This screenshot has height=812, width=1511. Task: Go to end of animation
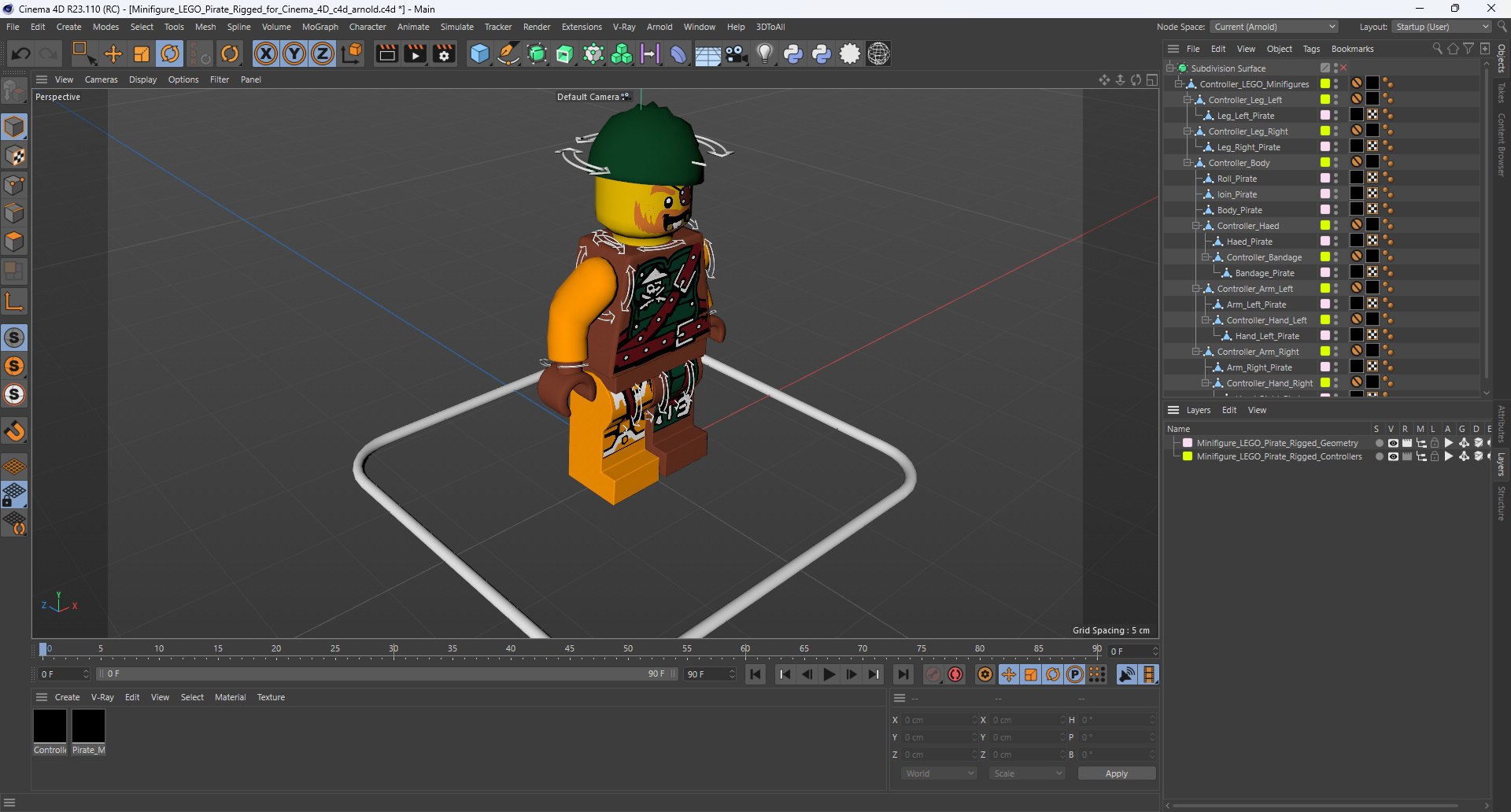tap(903, 674)
